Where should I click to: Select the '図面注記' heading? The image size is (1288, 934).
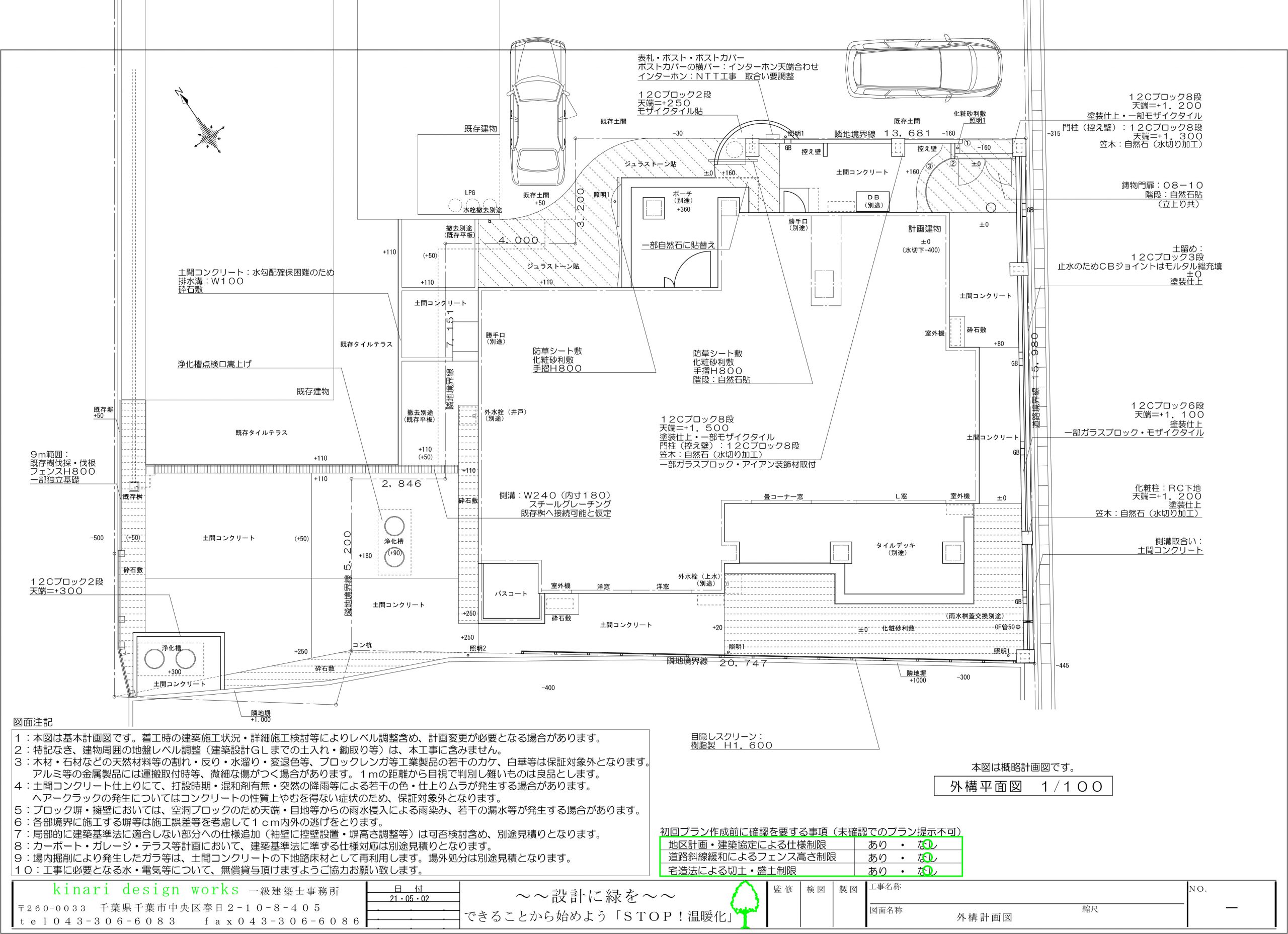tap(33, 723)
